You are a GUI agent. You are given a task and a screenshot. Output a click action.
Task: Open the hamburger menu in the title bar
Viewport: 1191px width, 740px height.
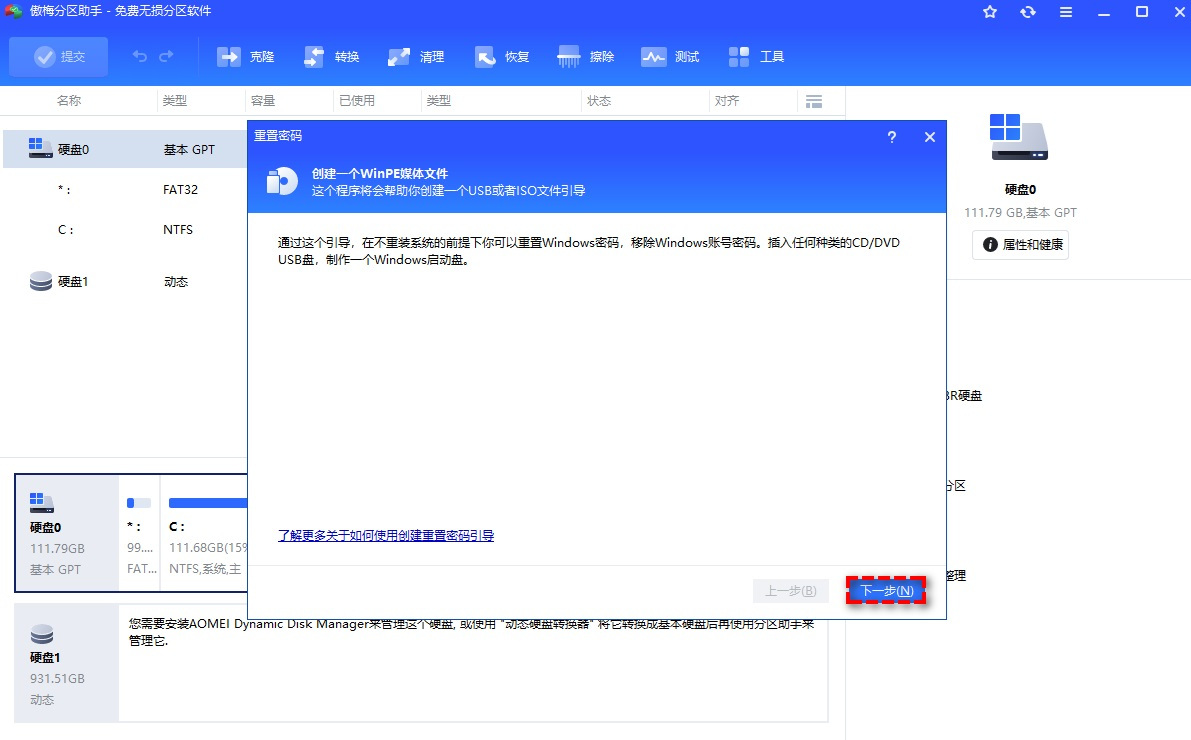tap(1065, 12)
